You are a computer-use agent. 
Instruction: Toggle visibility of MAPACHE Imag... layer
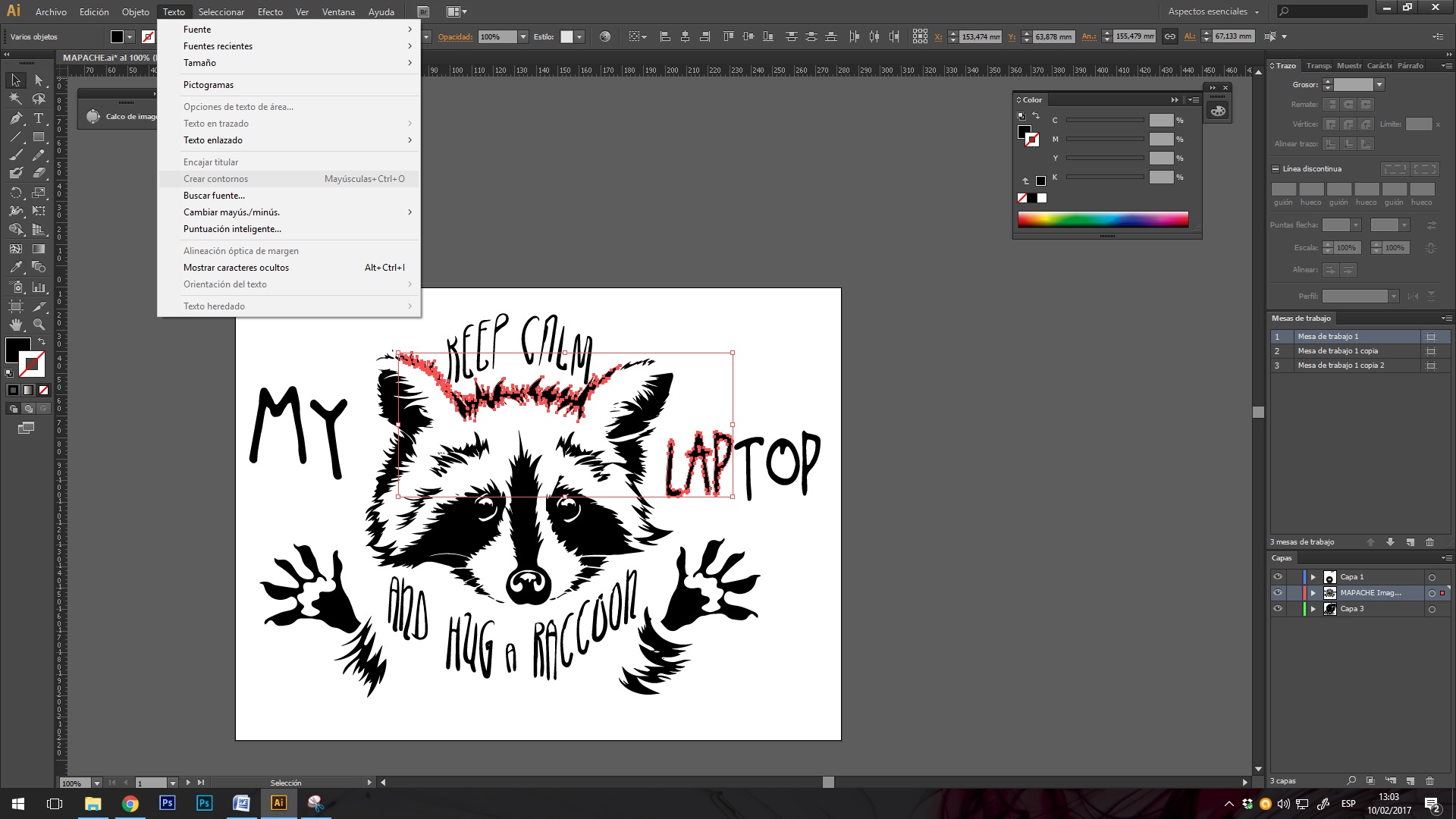pyautogui.click(x=1278, y=593)
